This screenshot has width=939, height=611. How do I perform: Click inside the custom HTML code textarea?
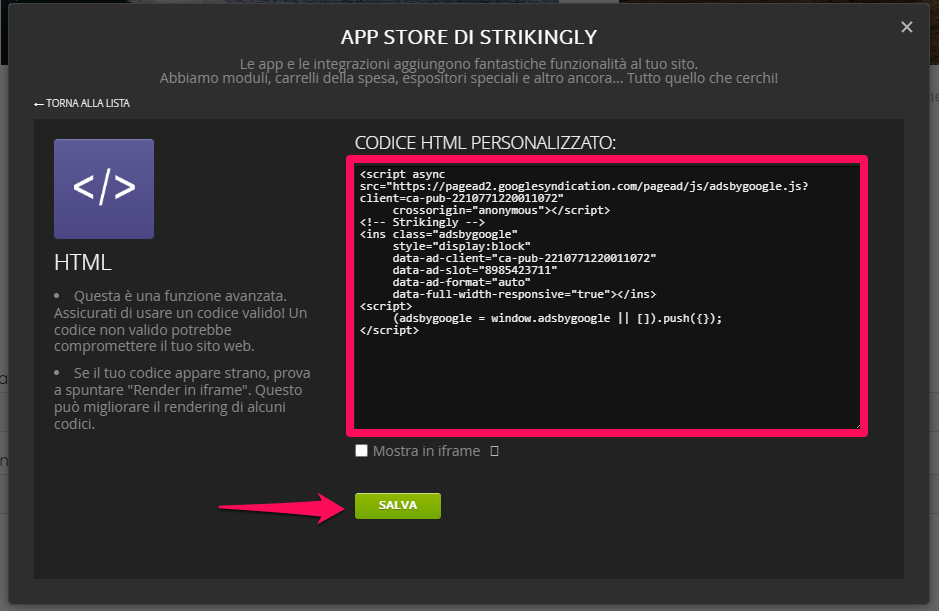[x=607, y=297]
